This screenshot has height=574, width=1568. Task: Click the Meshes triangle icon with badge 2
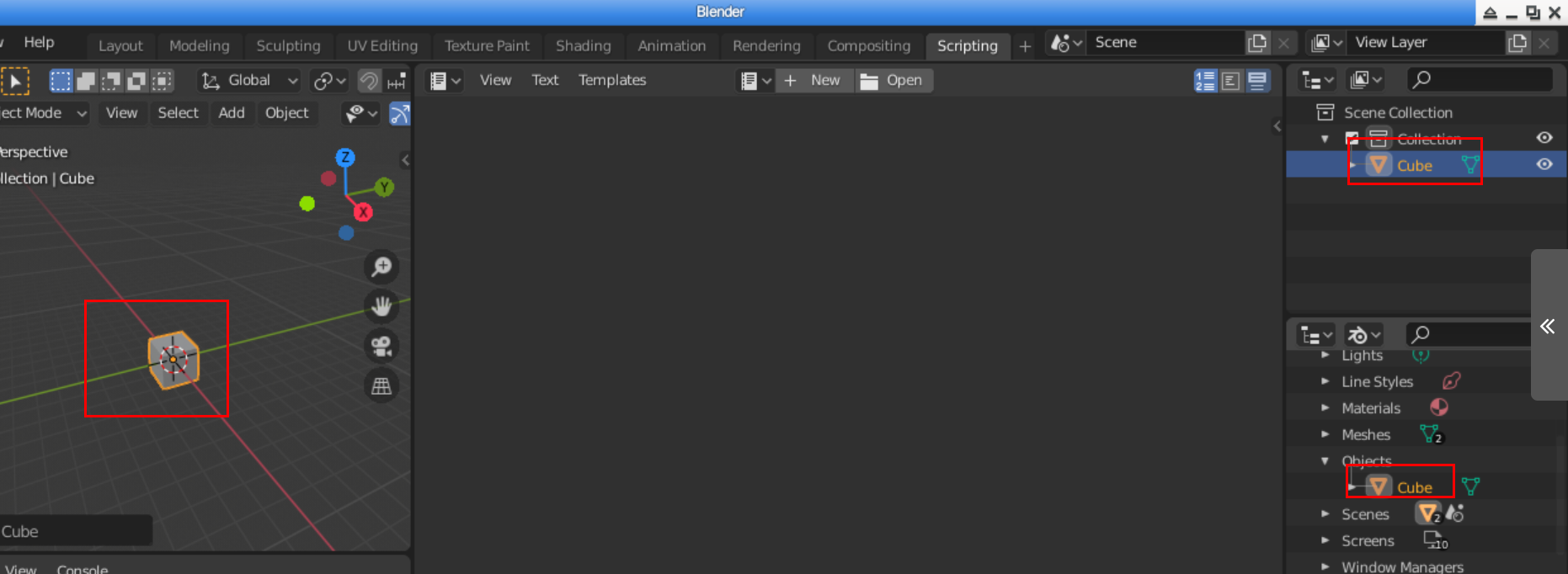click(x=1431, y=434)
